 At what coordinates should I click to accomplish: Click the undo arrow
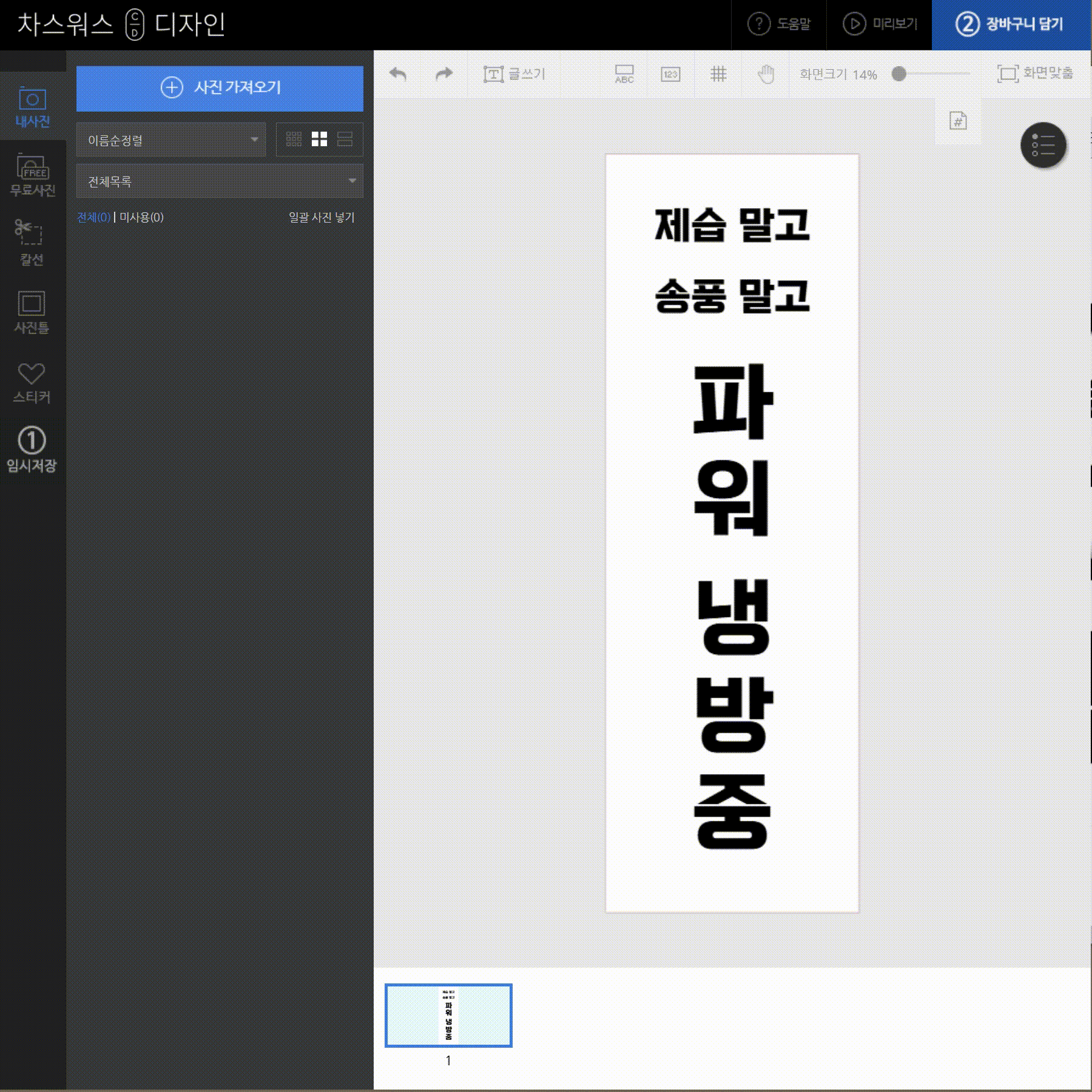(x=398, y=74)
